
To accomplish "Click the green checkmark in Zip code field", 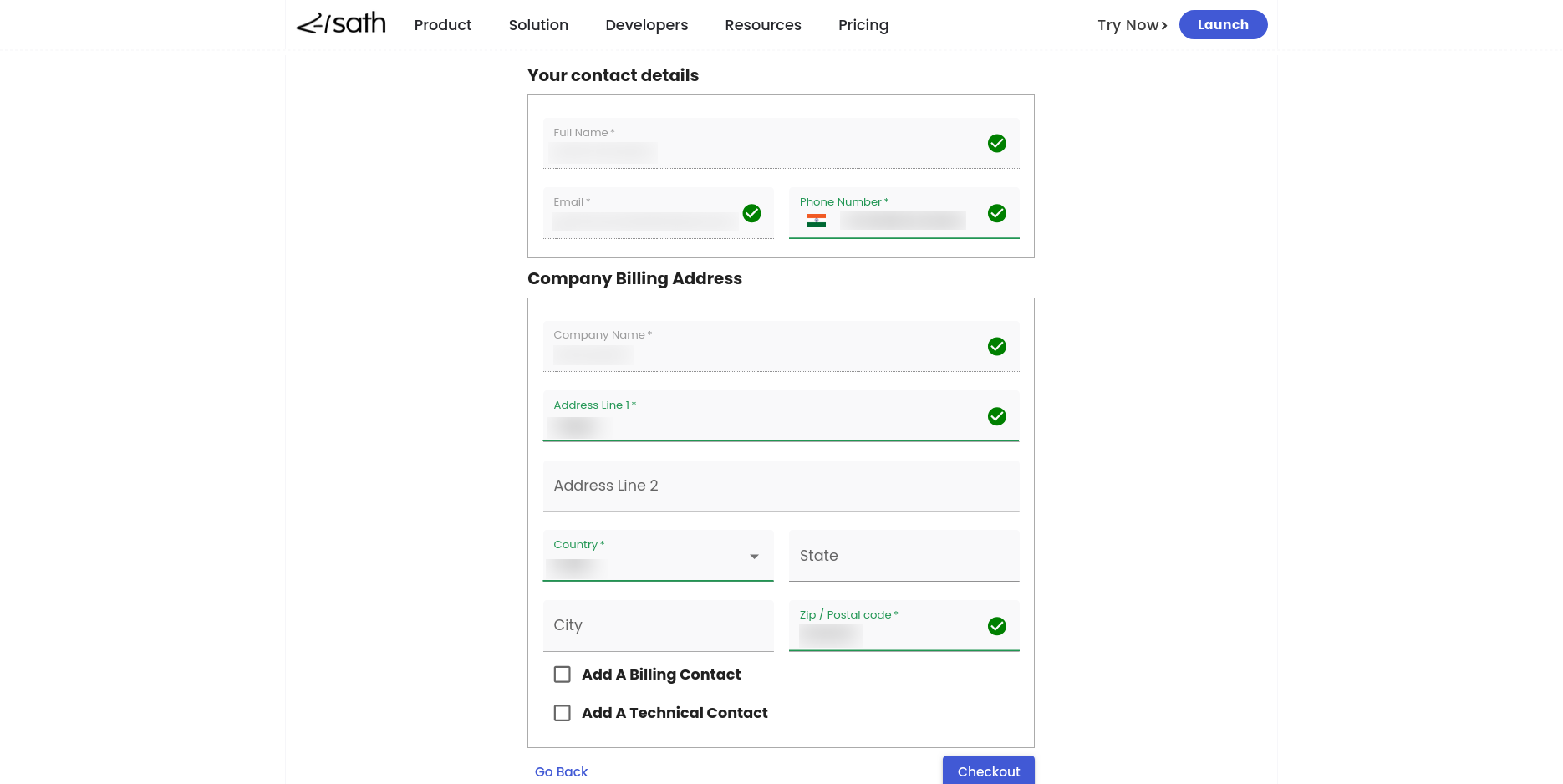I will [996, 626].
